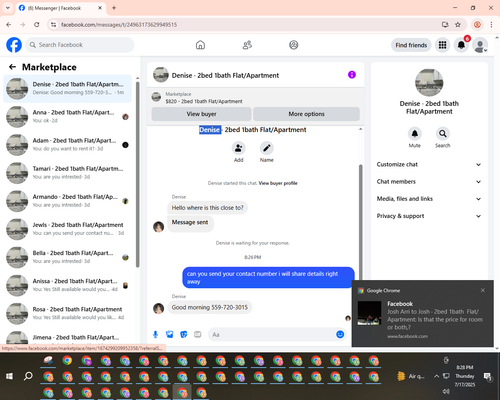The height and width of the screenshot is (400, 500).
Task: Expand Media, files and links section
Action: tap(429, 199)
